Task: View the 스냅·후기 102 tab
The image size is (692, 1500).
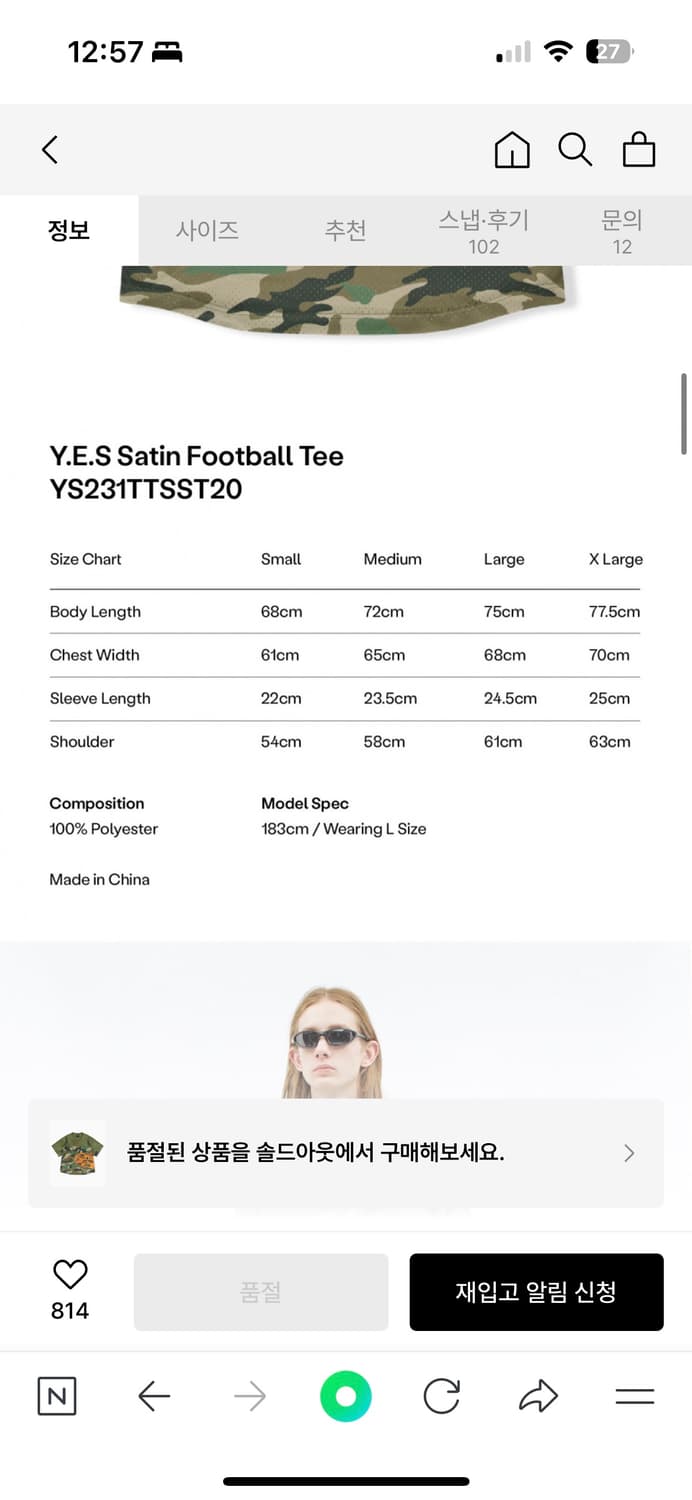Action: [483, 231]
